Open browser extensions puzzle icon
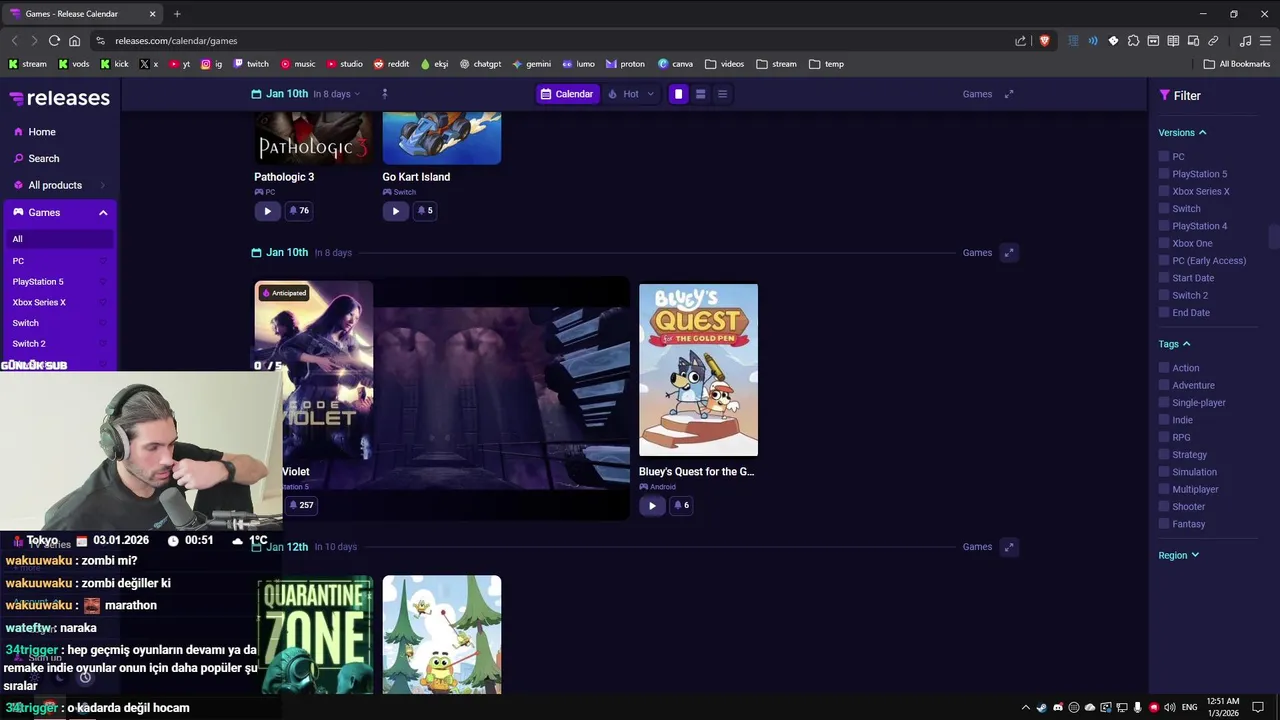1280x720 pixels. 1133,41
